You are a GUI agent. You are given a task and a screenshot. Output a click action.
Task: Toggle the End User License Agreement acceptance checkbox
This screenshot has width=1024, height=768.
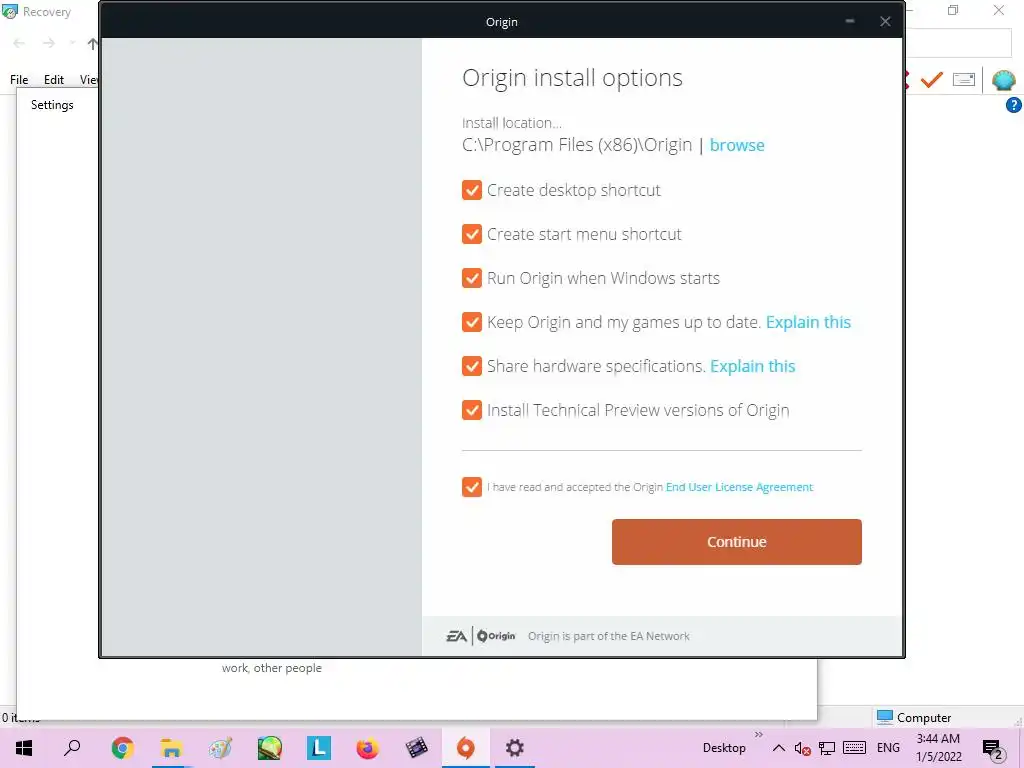tap(472, 487)
